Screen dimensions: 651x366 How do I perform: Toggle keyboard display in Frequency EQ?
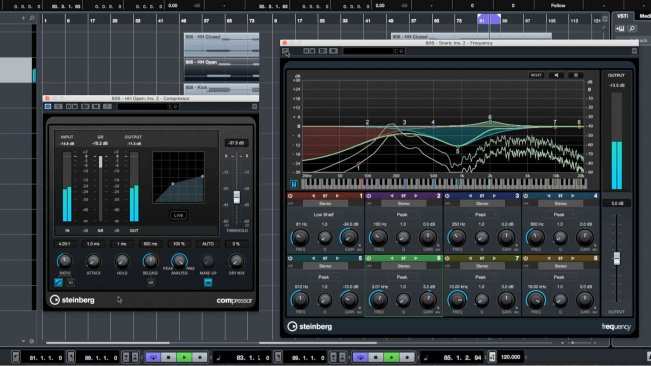click(x=294, y=184)
